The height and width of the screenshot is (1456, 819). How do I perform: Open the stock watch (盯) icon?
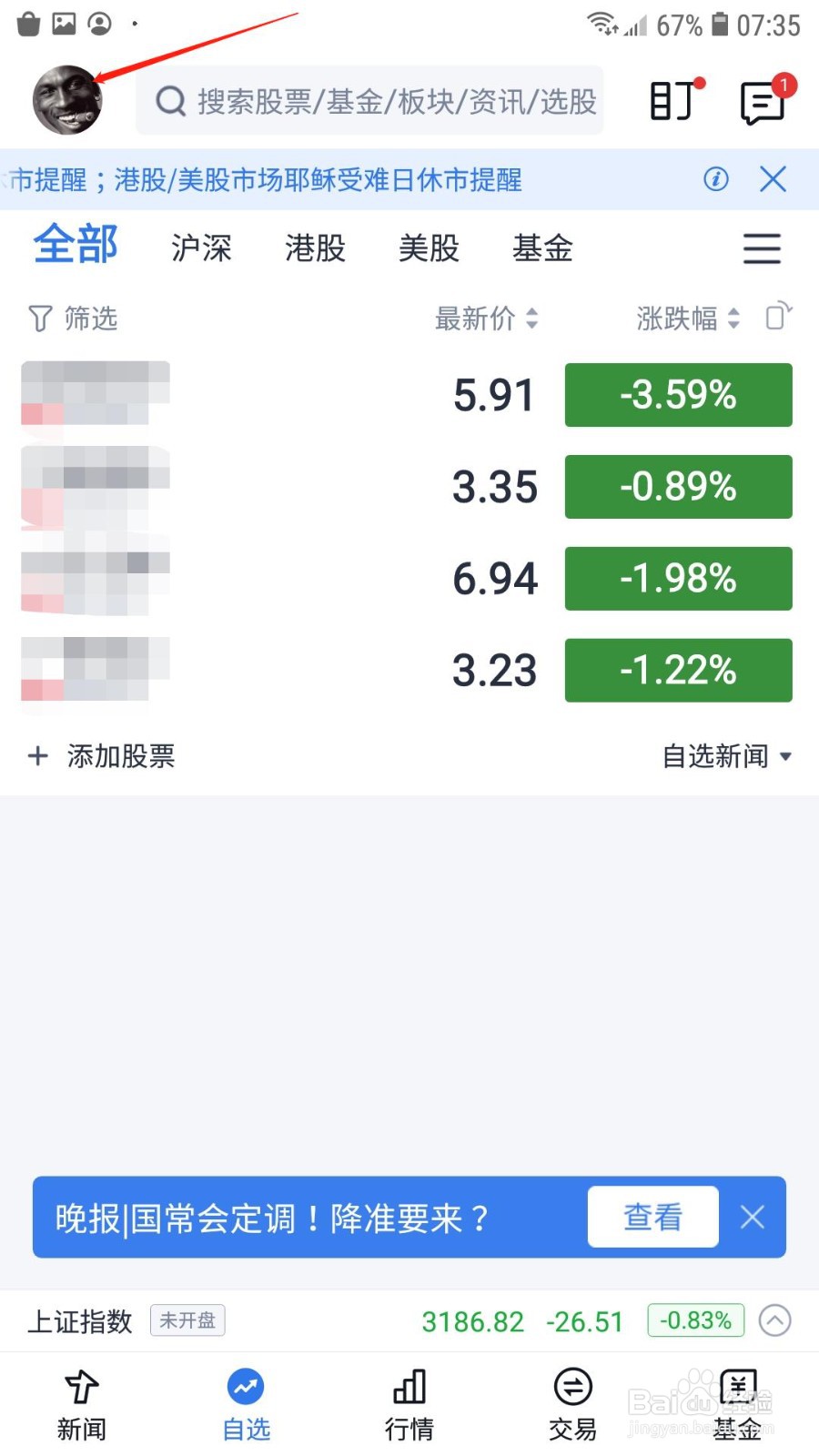pos(673,100)
